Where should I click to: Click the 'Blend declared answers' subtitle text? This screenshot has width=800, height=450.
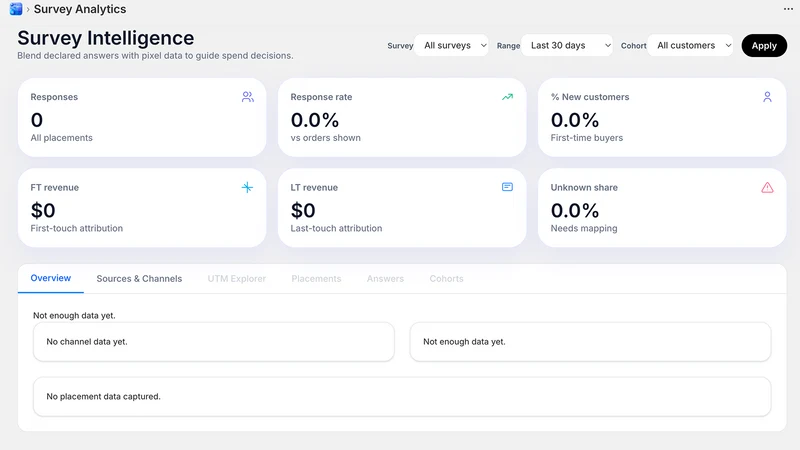click(x=155, y=56)
